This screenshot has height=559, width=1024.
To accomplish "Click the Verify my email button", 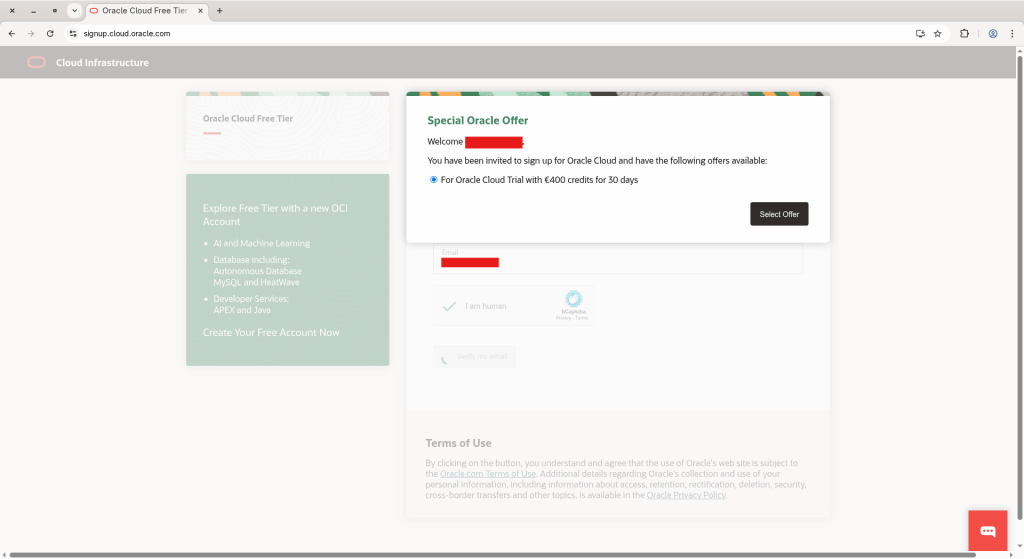I will tap(475, 357).
